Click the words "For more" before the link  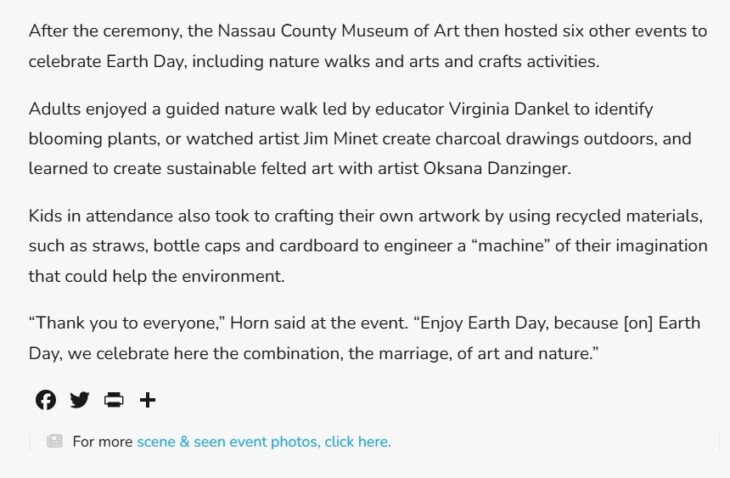[103, 442]
